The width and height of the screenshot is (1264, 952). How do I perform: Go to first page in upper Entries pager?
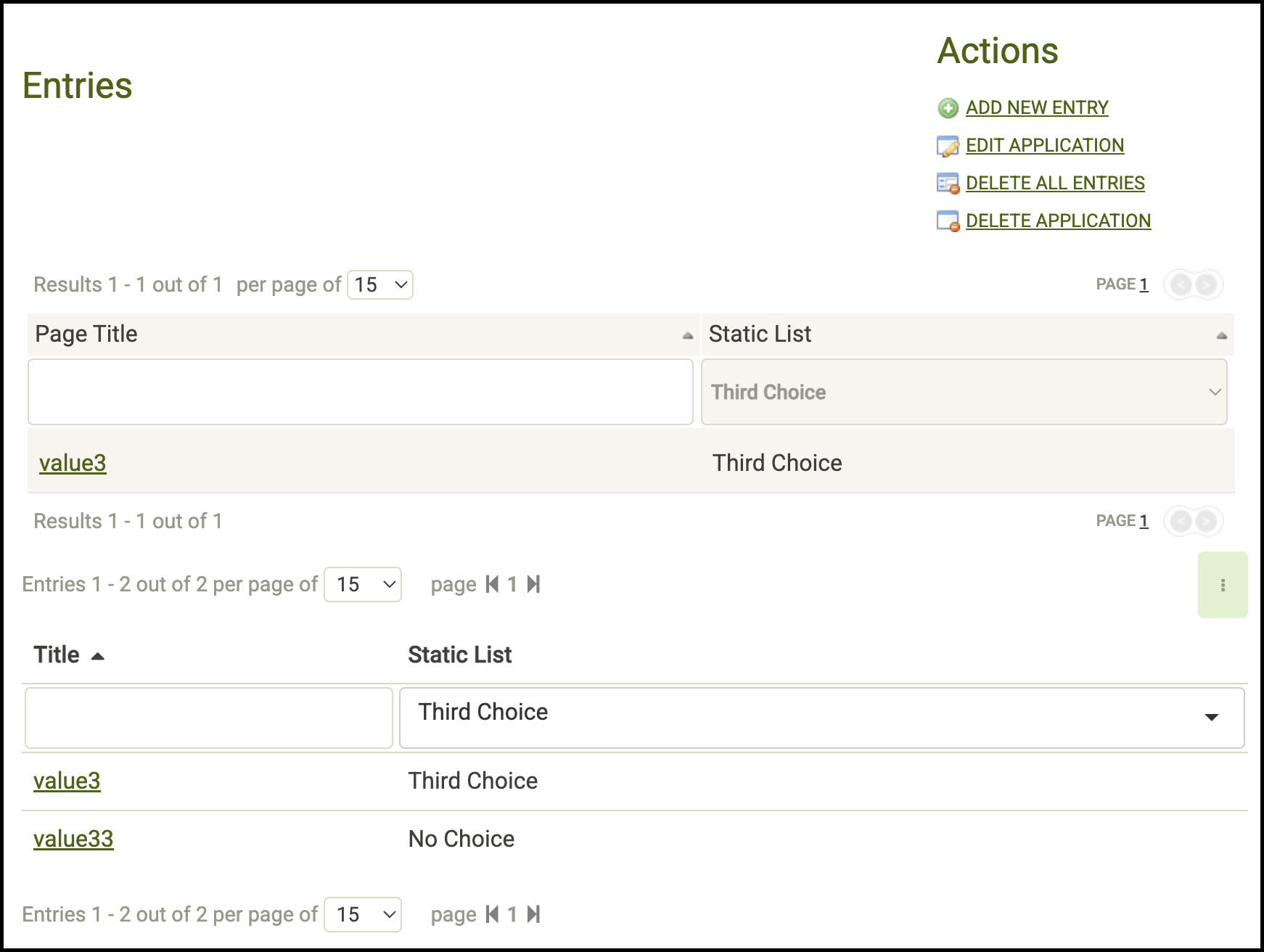click(492, 584)
